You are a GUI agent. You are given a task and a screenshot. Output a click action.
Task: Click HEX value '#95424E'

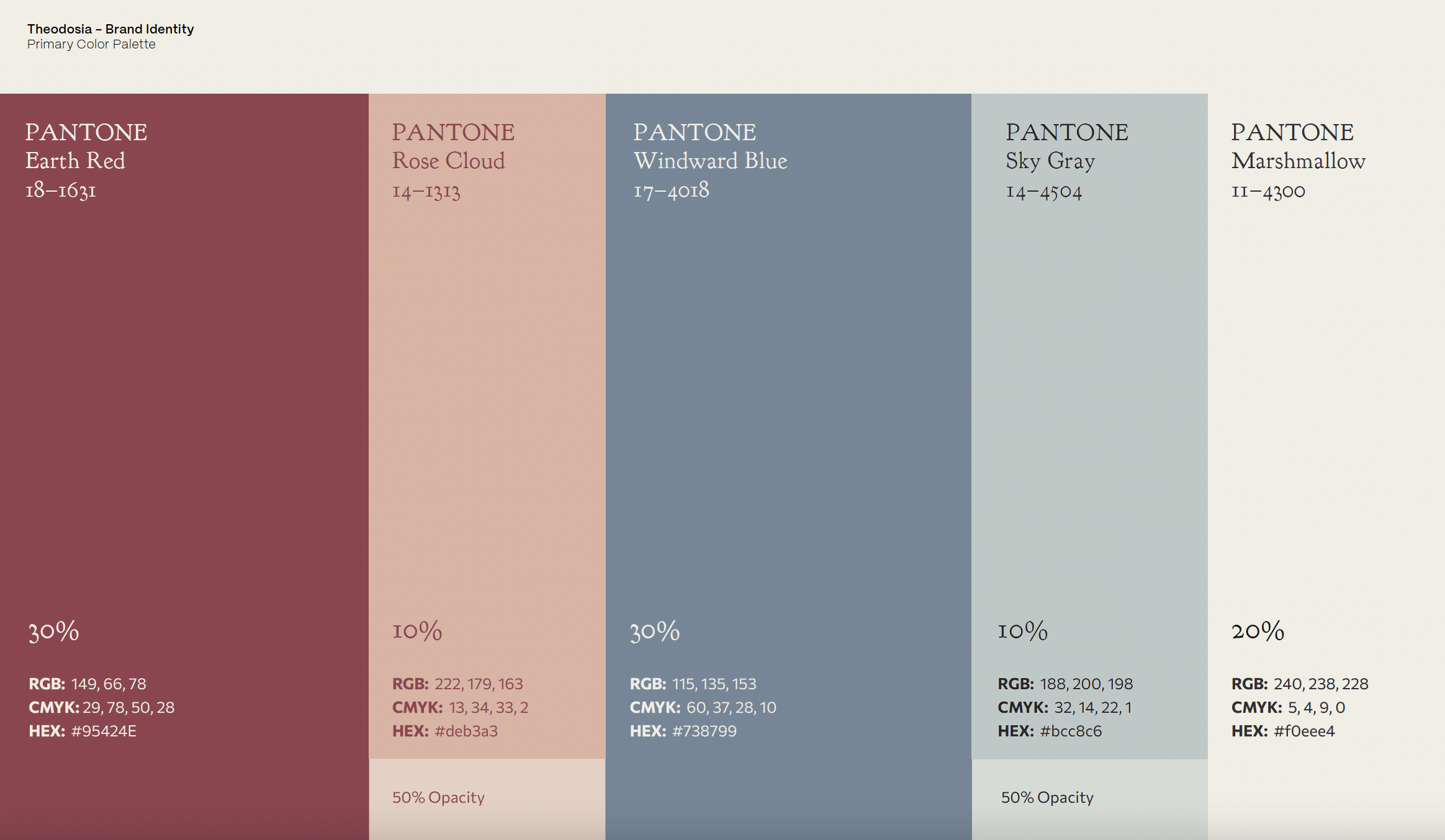coord(104,731)
